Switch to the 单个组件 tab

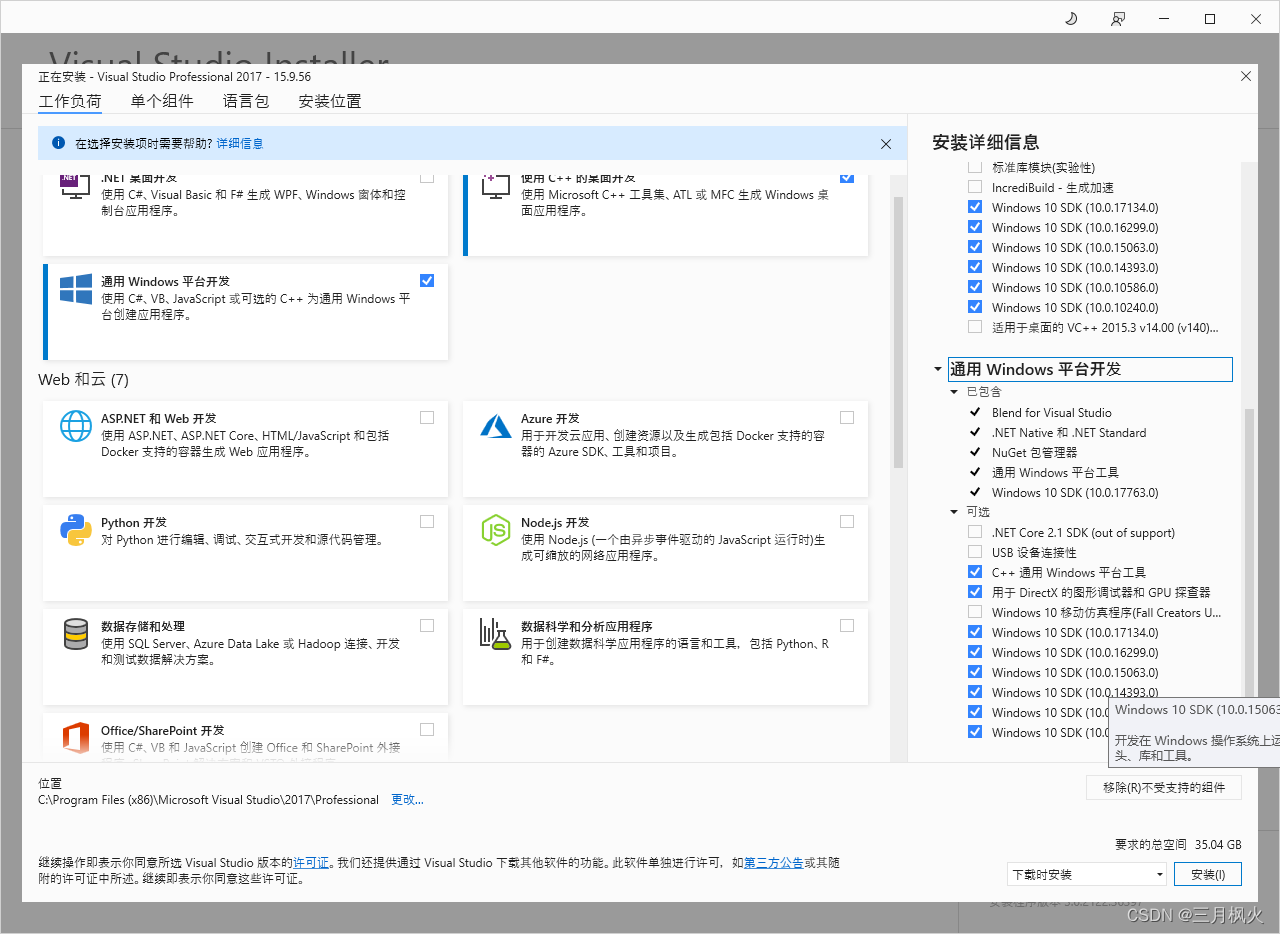click(x=162, y=101)
